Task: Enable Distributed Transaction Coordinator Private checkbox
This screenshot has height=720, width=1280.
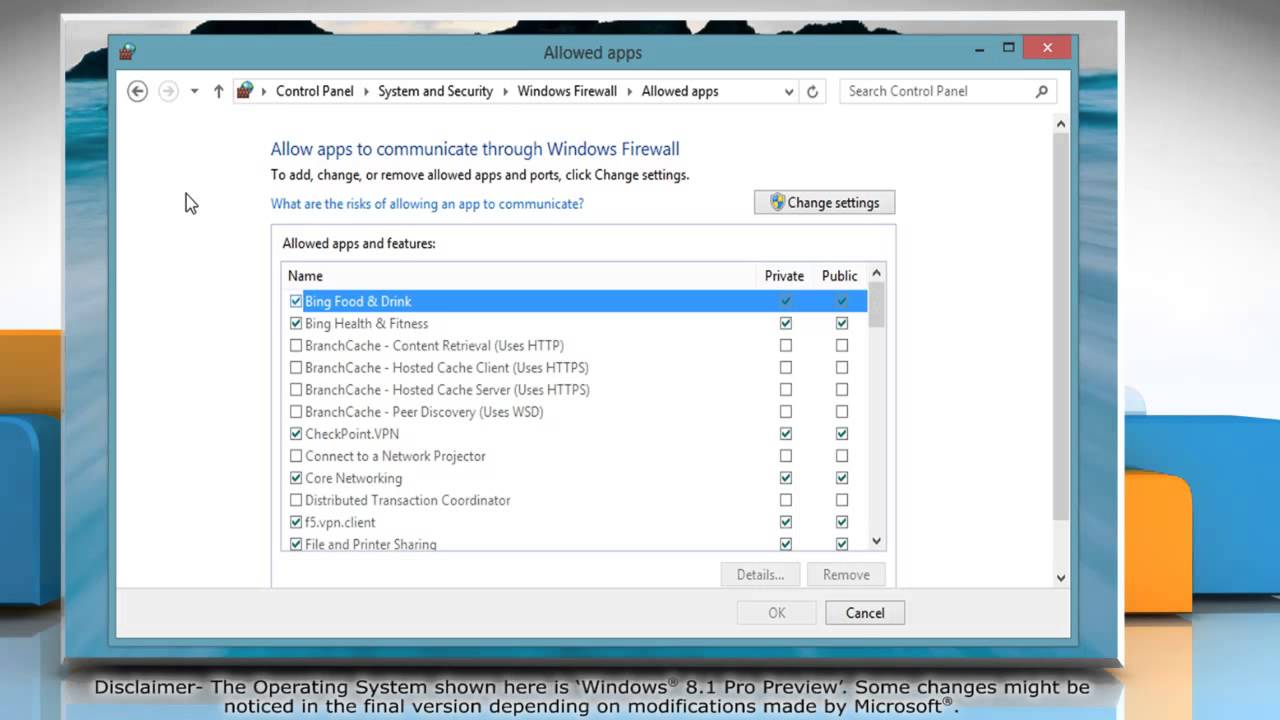Action: pos(786,500)
